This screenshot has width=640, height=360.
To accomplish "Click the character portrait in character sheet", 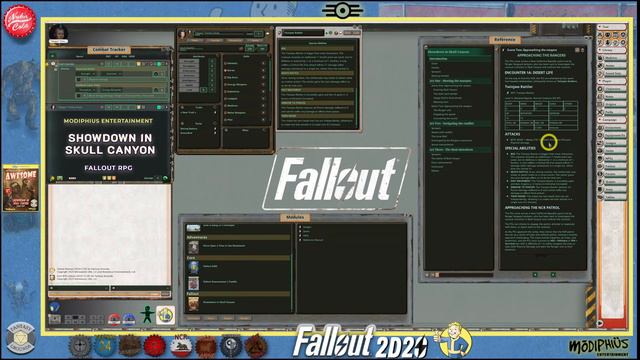I will [183, 34].
